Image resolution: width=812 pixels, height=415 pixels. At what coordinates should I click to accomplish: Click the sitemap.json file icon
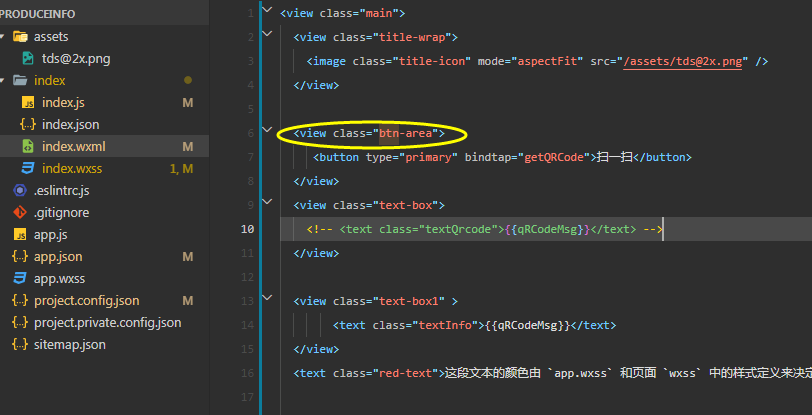coord(20,345)
